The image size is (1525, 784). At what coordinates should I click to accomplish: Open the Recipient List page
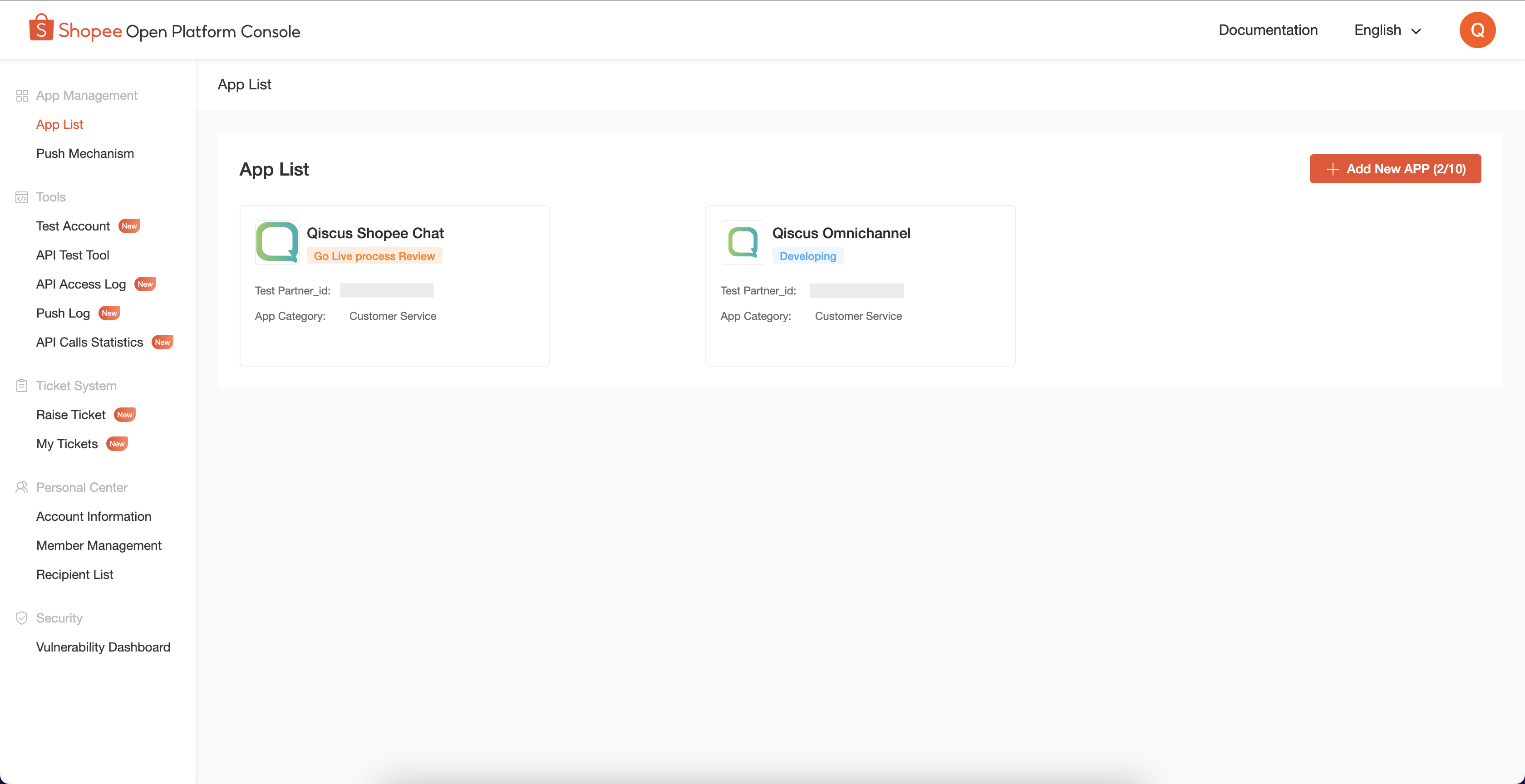[x=74, y=574]
